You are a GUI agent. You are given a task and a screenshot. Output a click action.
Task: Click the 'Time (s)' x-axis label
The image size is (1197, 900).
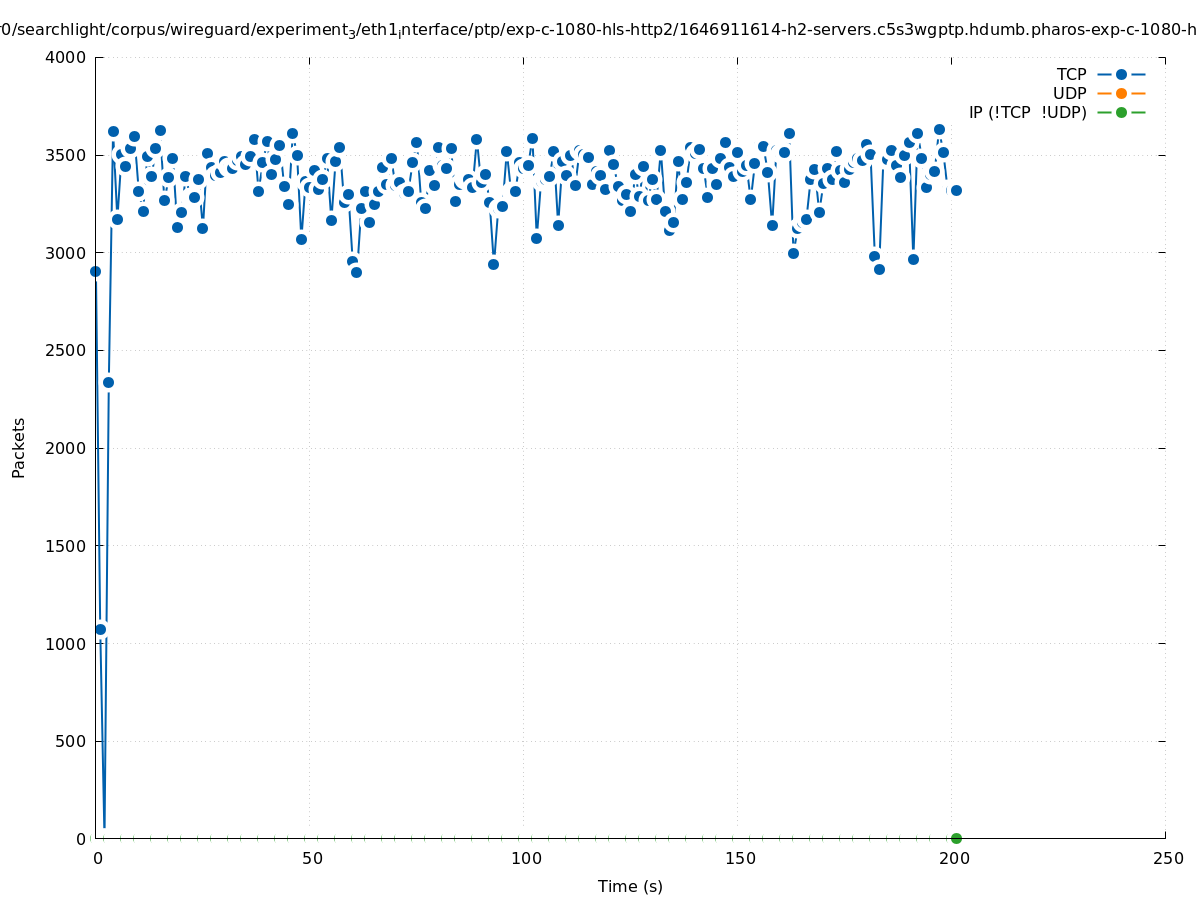pos(630,886)
